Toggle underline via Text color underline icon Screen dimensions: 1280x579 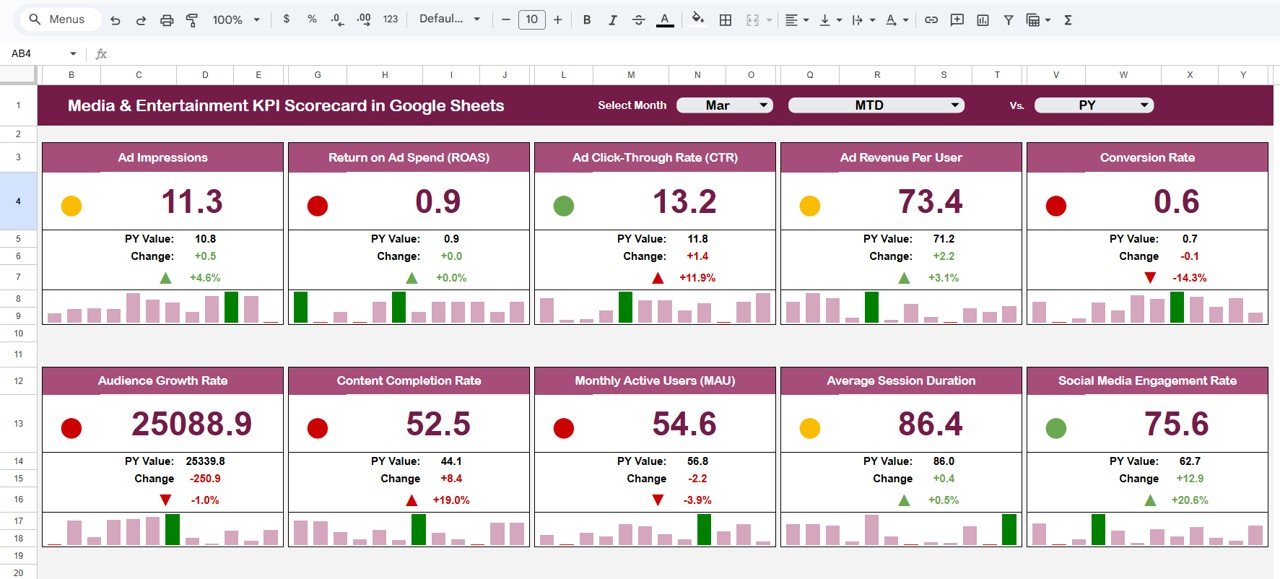tap(667, 19)
